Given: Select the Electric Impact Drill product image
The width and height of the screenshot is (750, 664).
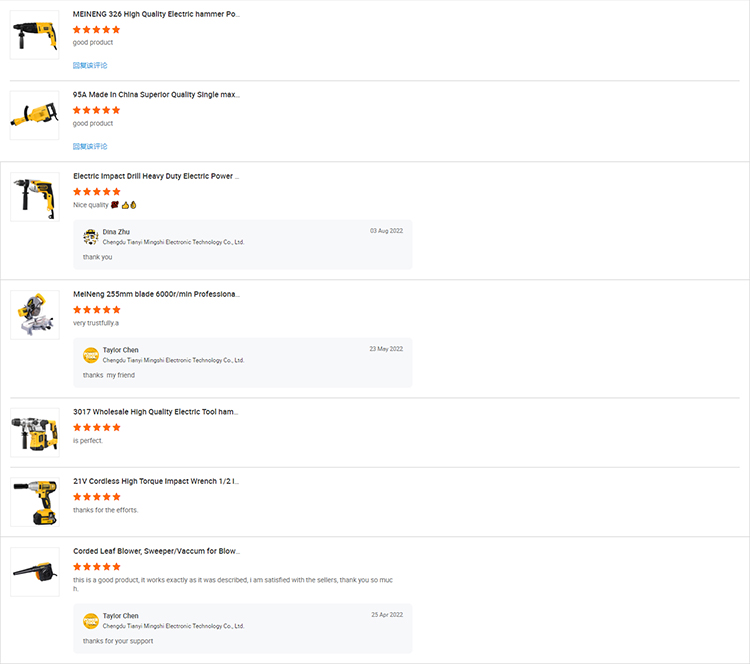Looking at the screenshot, I should coord(35,197).
